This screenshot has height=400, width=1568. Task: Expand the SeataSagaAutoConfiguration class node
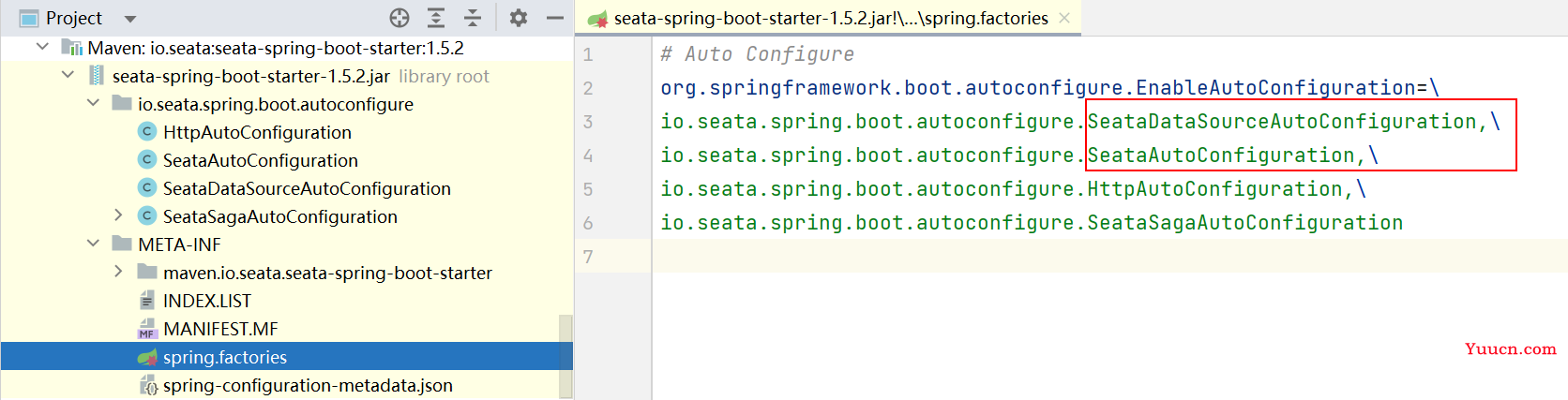click(118, 215)
